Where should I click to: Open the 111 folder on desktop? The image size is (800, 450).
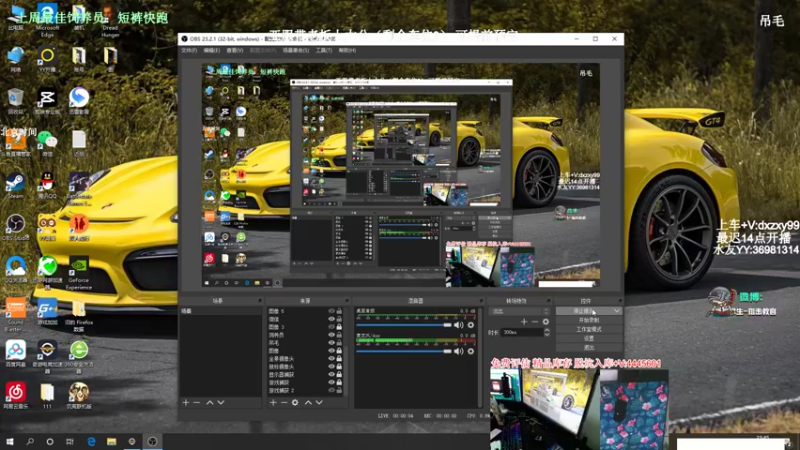point(47,395)
